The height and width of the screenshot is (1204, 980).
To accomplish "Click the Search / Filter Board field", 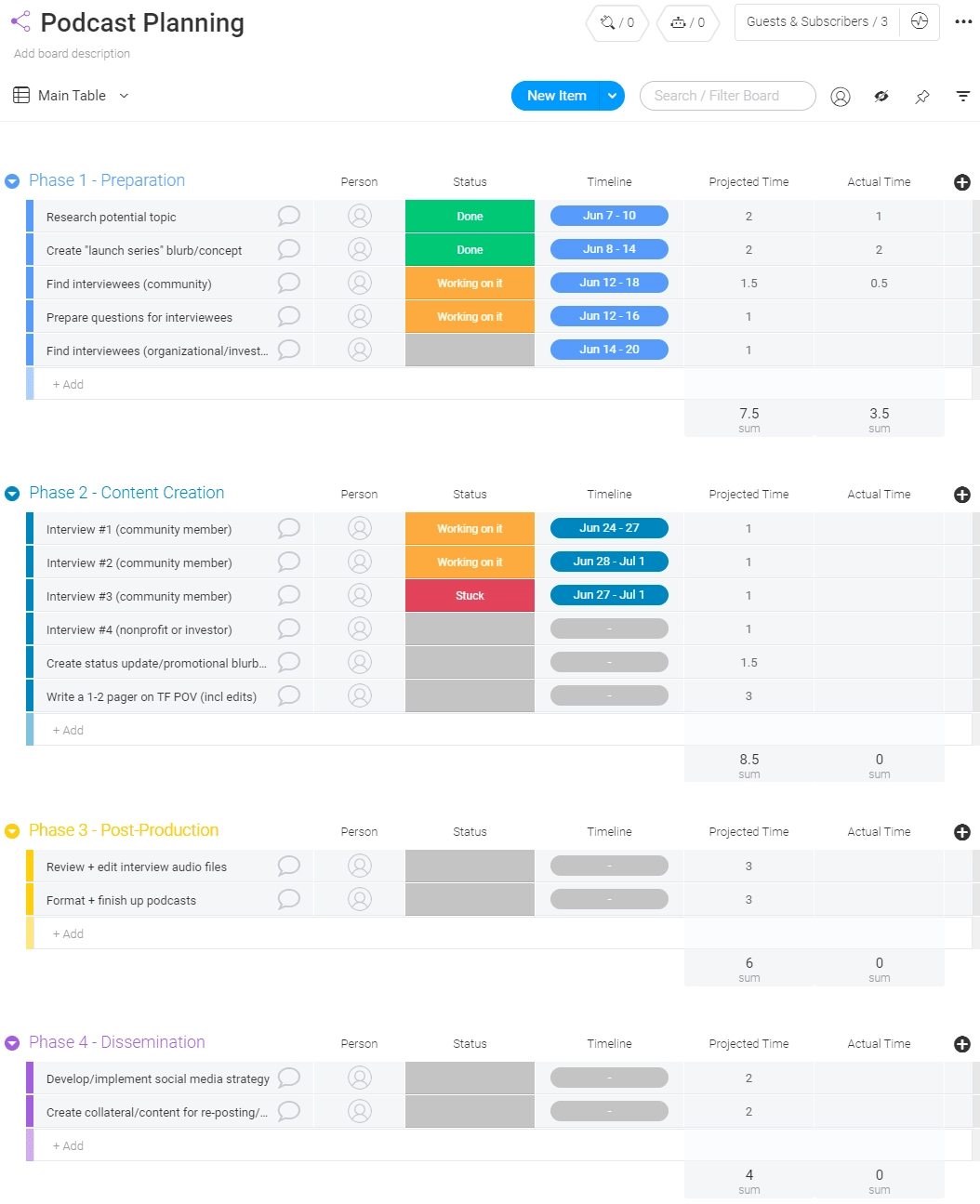I will pos(727,96).
